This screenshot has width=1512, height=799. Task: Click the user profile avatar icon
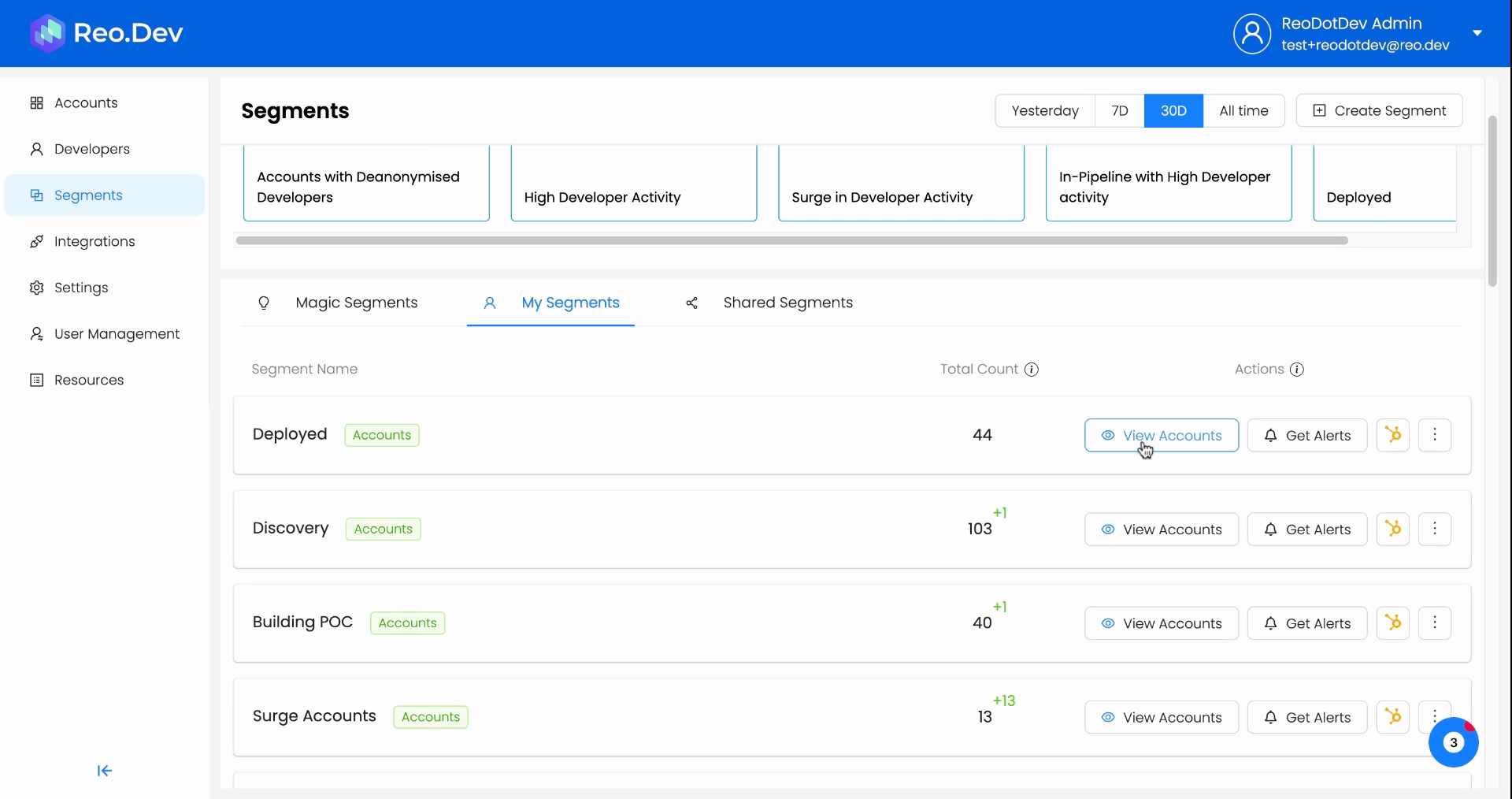[1251, 34]
